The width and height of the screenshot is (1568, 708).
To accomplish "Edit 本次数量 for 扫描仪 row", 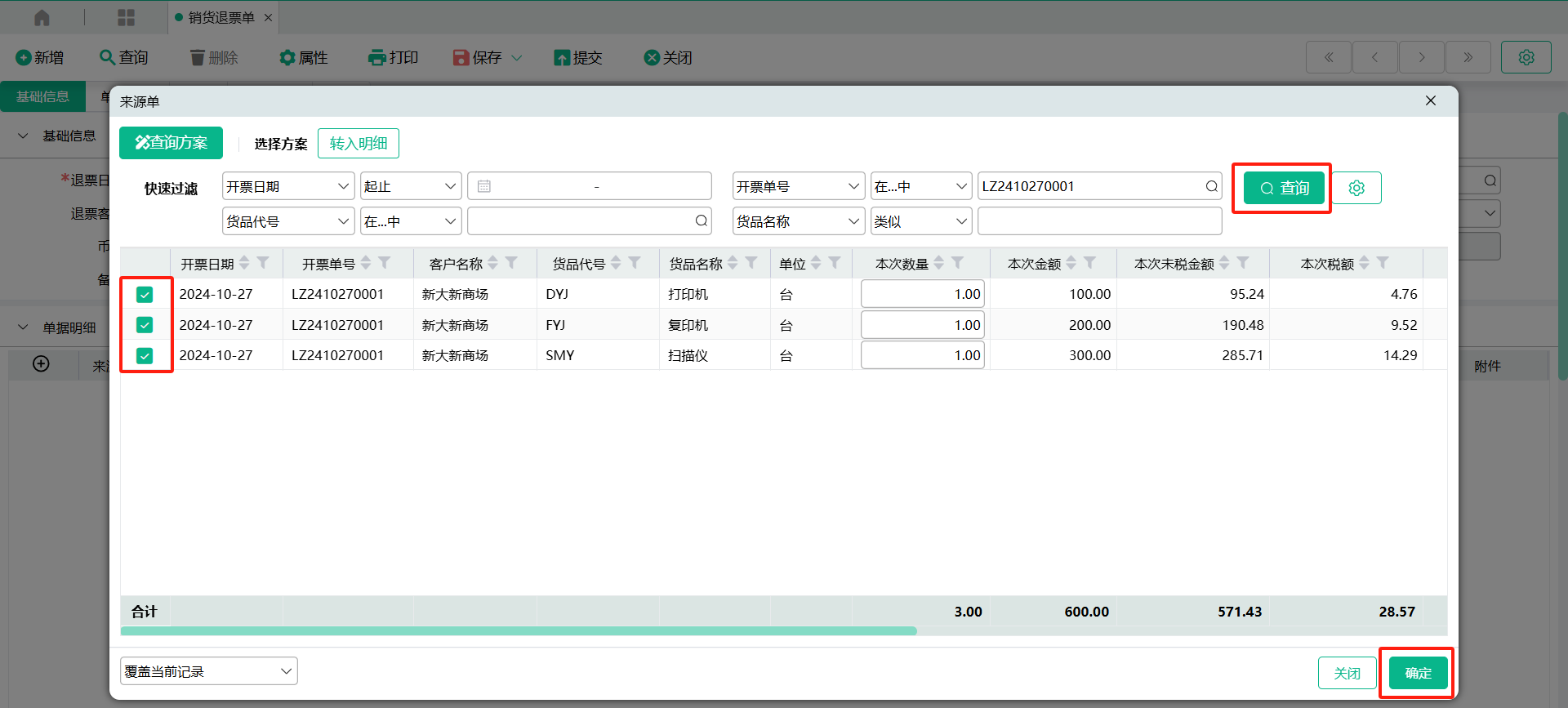I will (x=922, y=355).
